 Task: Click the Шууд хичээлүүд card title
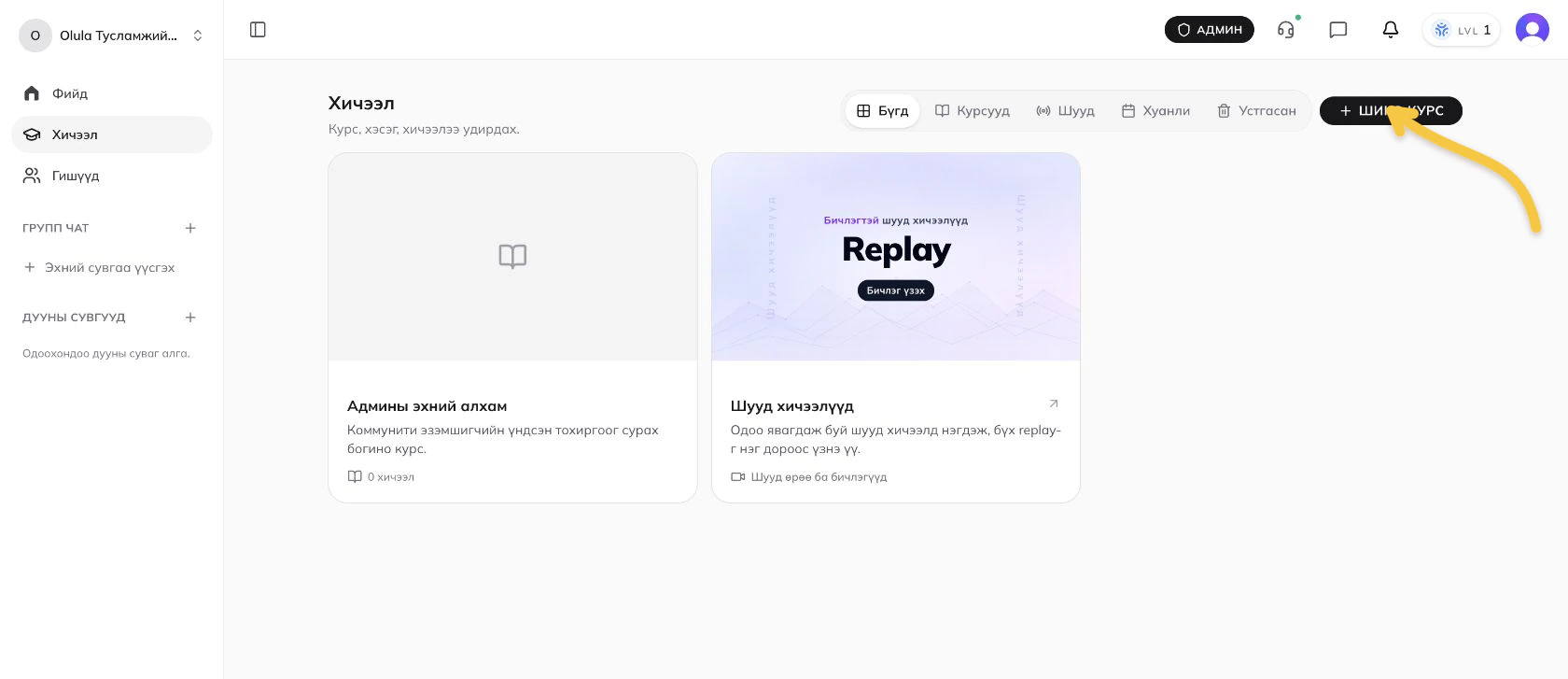click(x=792, y=406)
